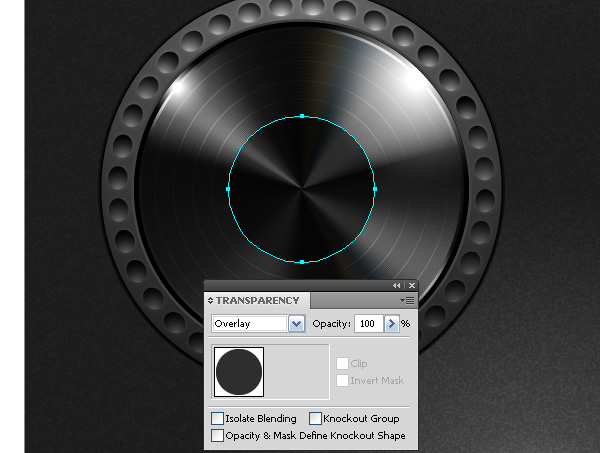This screenshot has width=600, height=453.
Task: Cycle Transparency panel view with tab arrows
Action: click(x=210, y=301)
